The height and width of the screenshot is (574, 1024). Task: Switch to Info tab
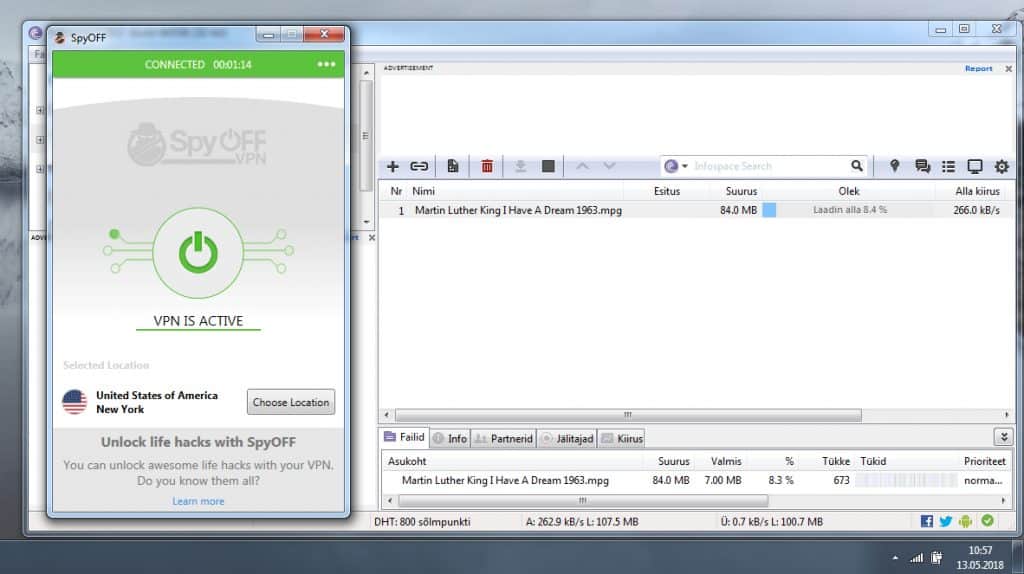tap(450, 439)
